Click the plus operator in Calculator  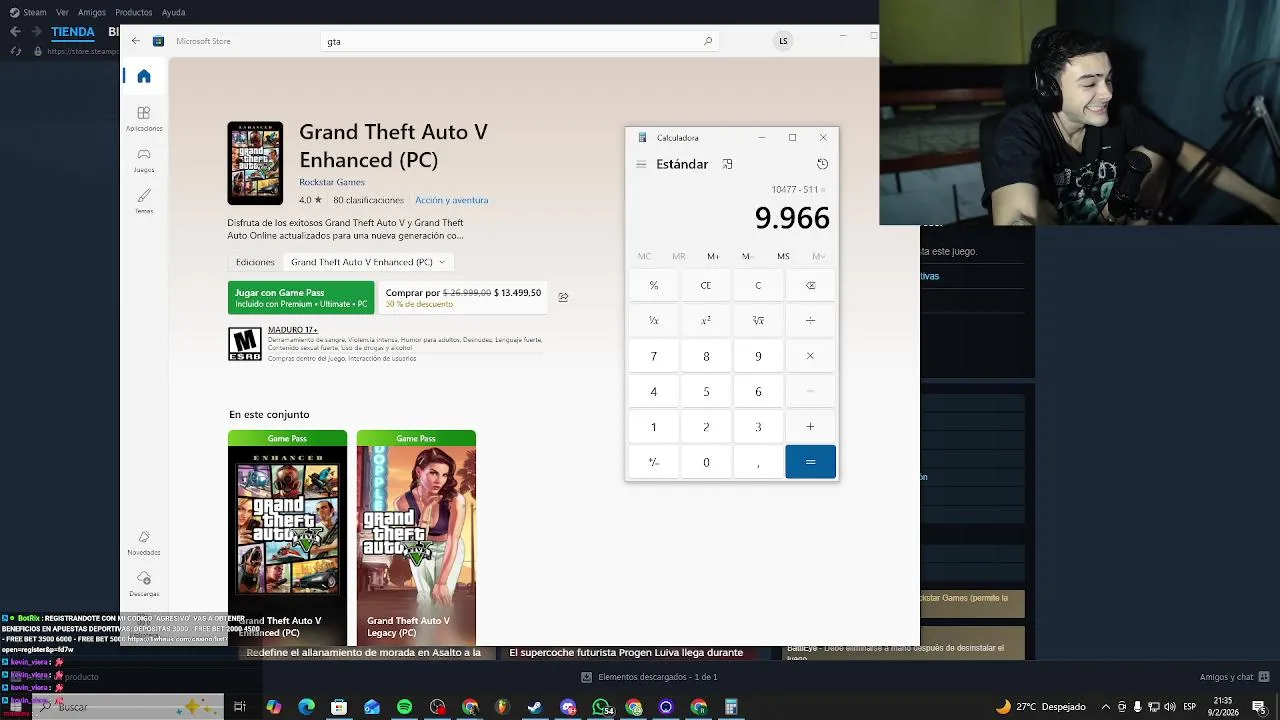(x=810, y=427)
